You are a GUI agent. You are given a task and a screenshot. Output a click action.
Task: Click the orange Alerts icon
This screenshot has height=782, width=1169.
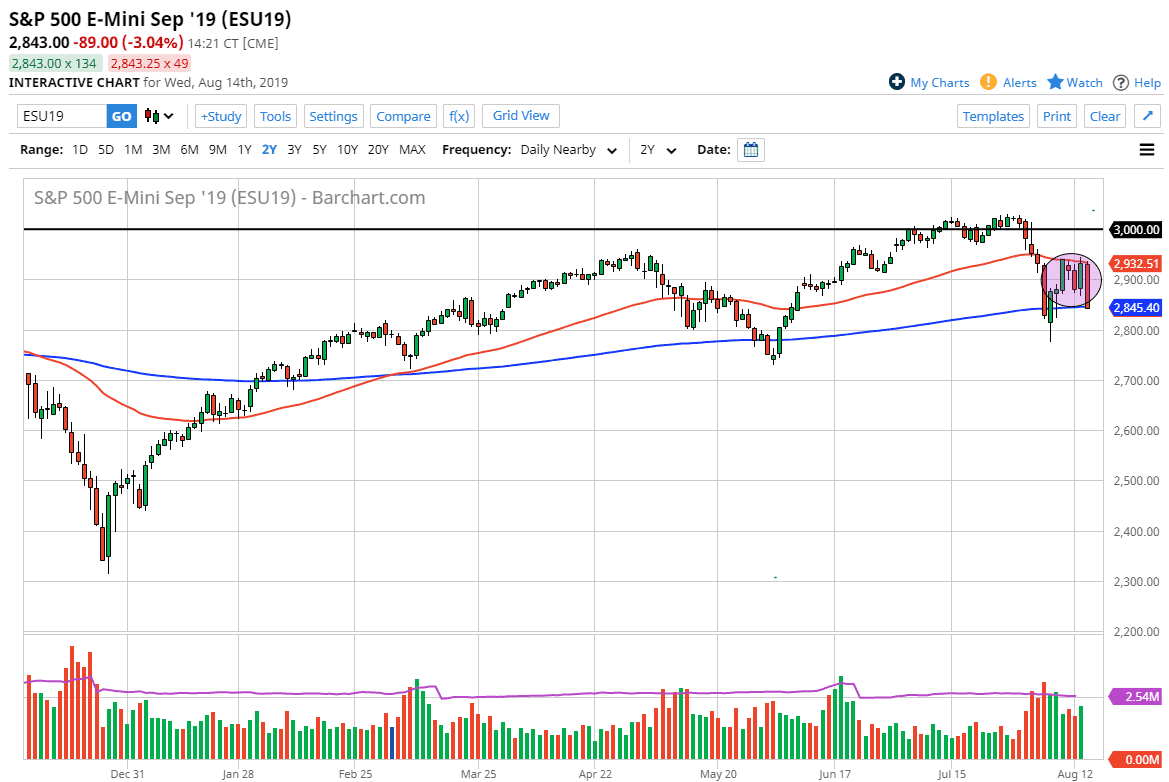(x=989, y=82)
